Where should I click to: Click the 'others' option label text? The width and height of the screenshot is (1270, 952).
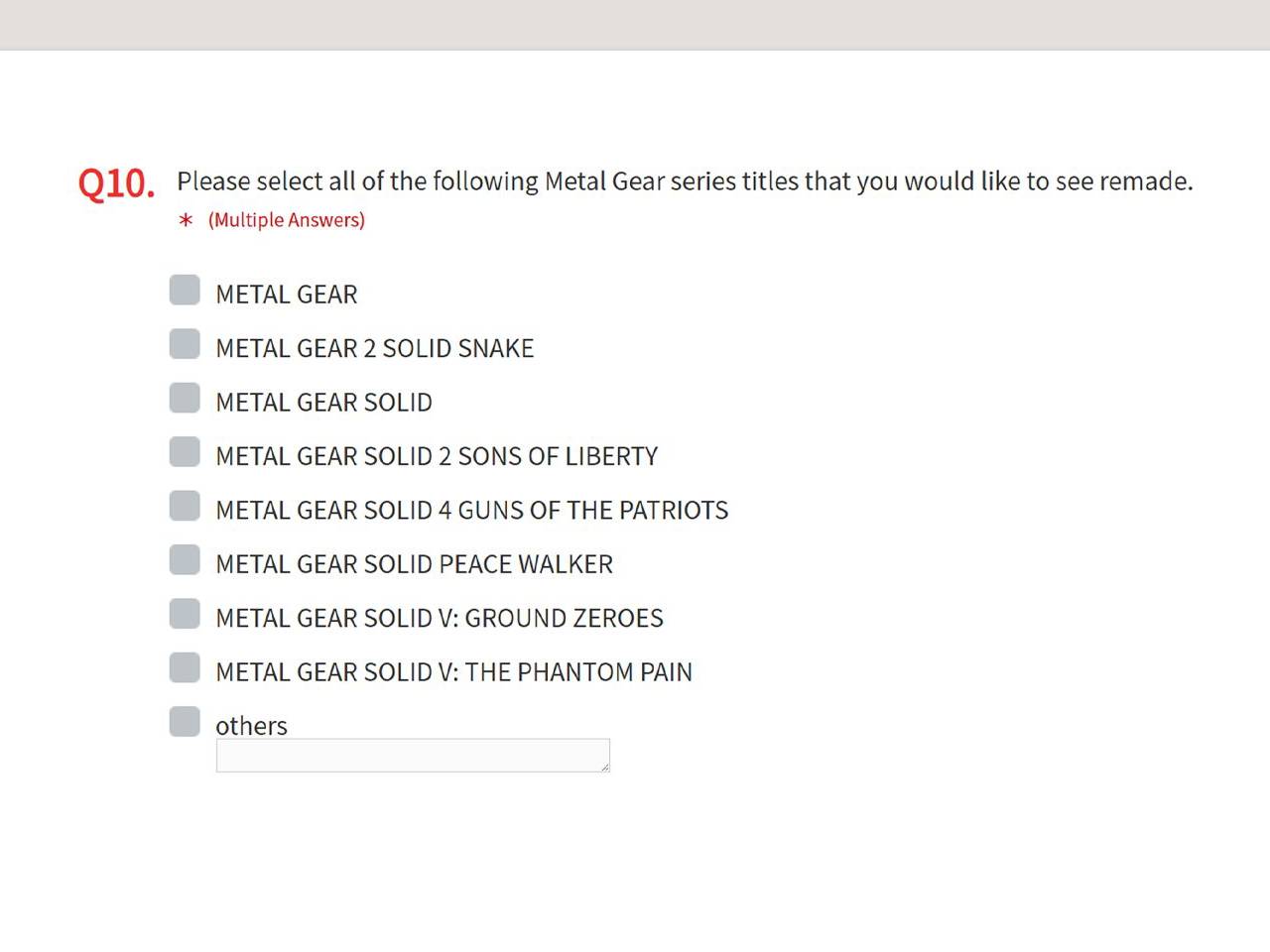click(251, 726)
